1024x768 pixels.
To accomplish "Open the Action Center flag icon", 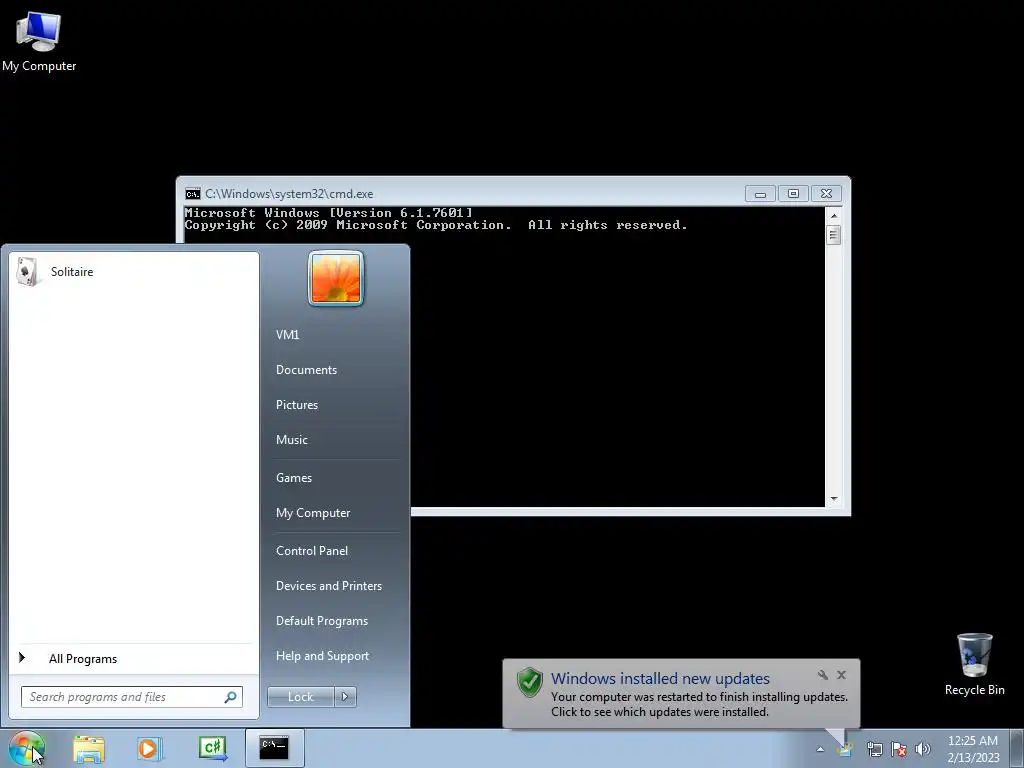I will (x=899, y=749).
